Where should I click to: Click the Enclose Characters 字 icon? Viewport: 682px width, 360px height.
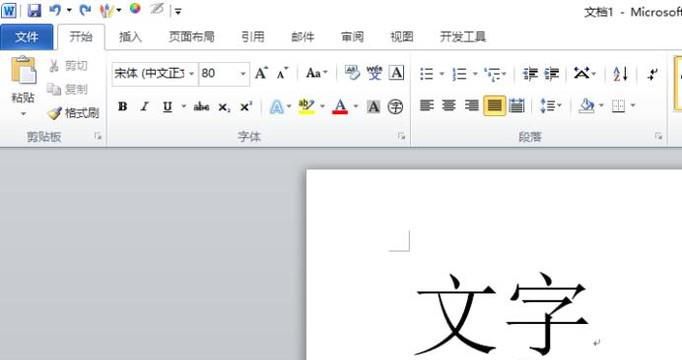395,107
